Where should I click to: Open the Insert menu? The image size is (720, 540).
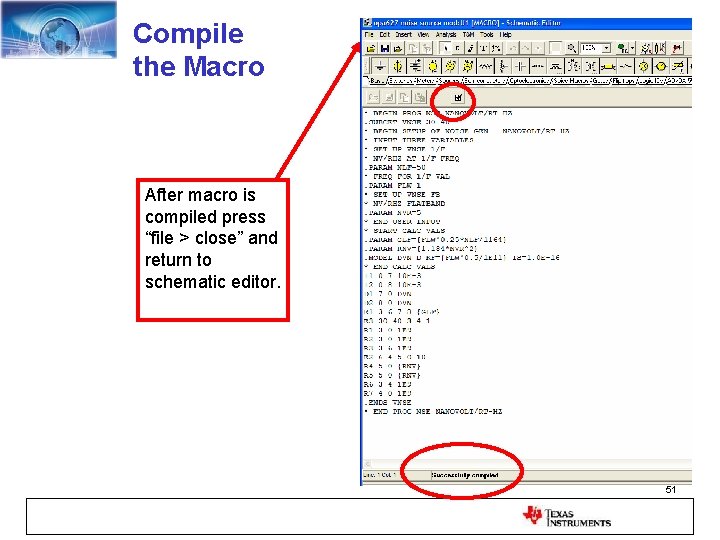tap(403, 34)
